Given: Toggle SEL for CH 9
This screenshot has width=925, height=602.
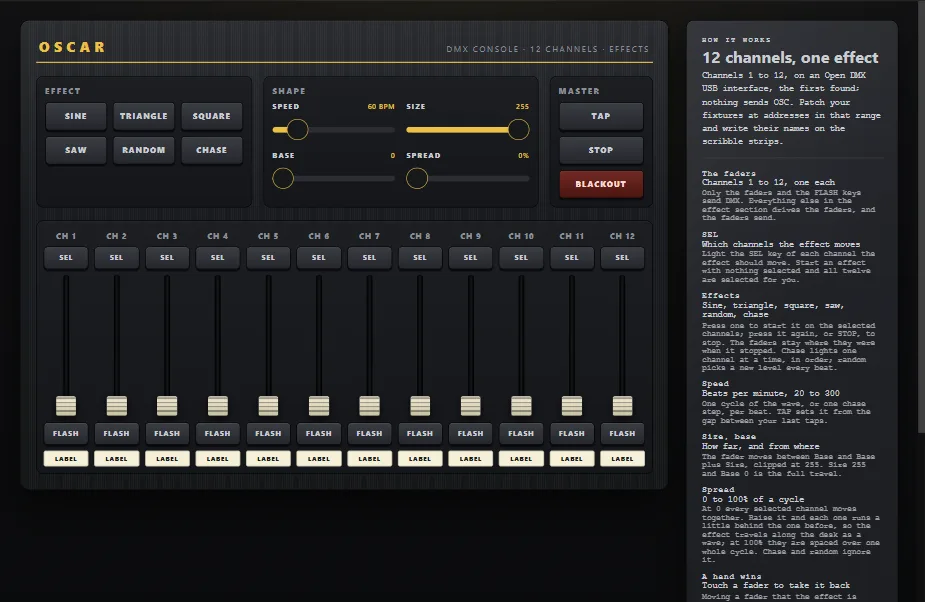Looking at the screenshot, I should pyautogui.click(x=470, y=258).
